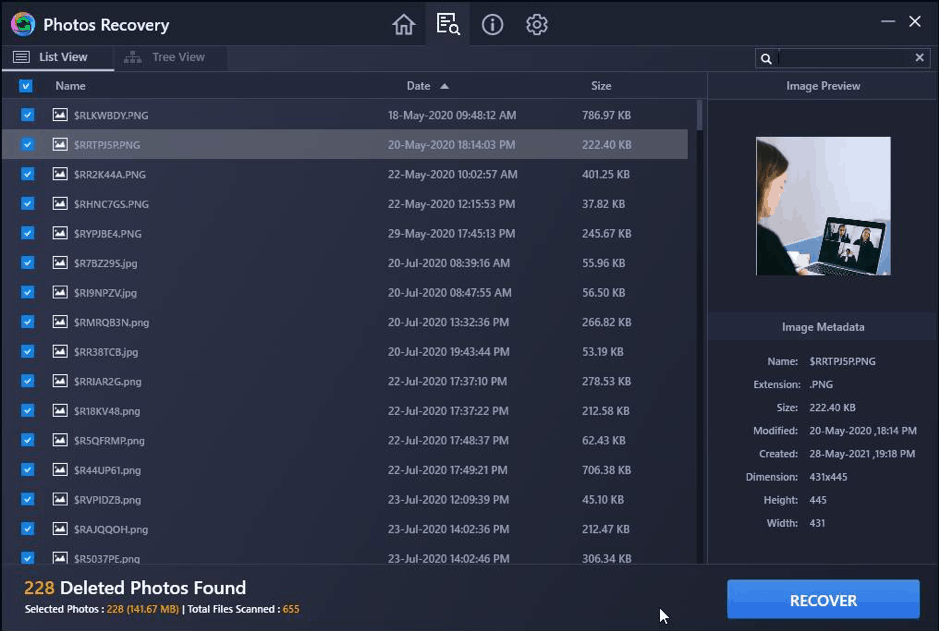Click the search magnifier icon
939x631 pixels.
[x=764, y=58]
